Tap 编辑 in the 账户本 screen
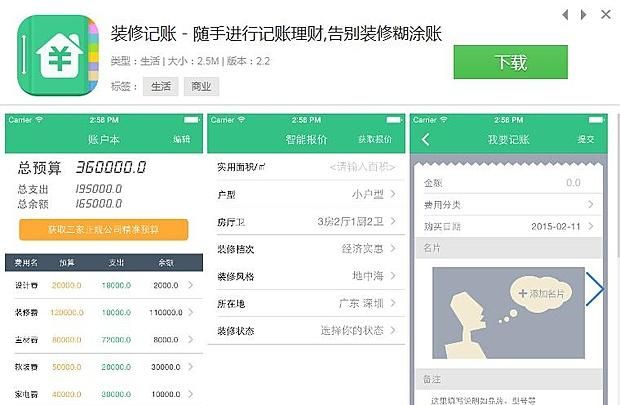The height and width of the screenshot is (405, 620). point(181,139)
